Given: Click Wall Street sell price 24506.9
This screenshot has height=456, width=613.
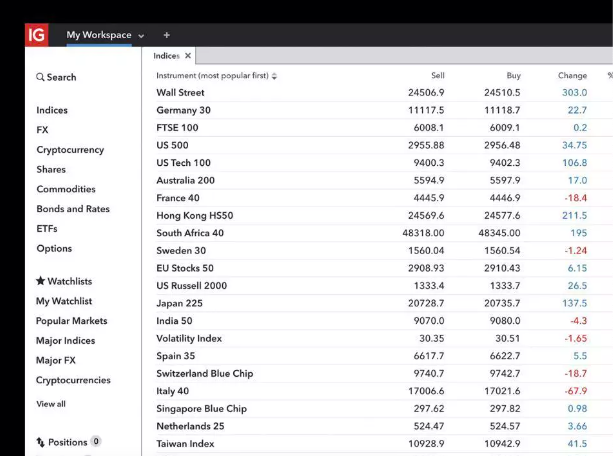Looking at the screenshot, I should pyautogui.click(x=426, y=93).
